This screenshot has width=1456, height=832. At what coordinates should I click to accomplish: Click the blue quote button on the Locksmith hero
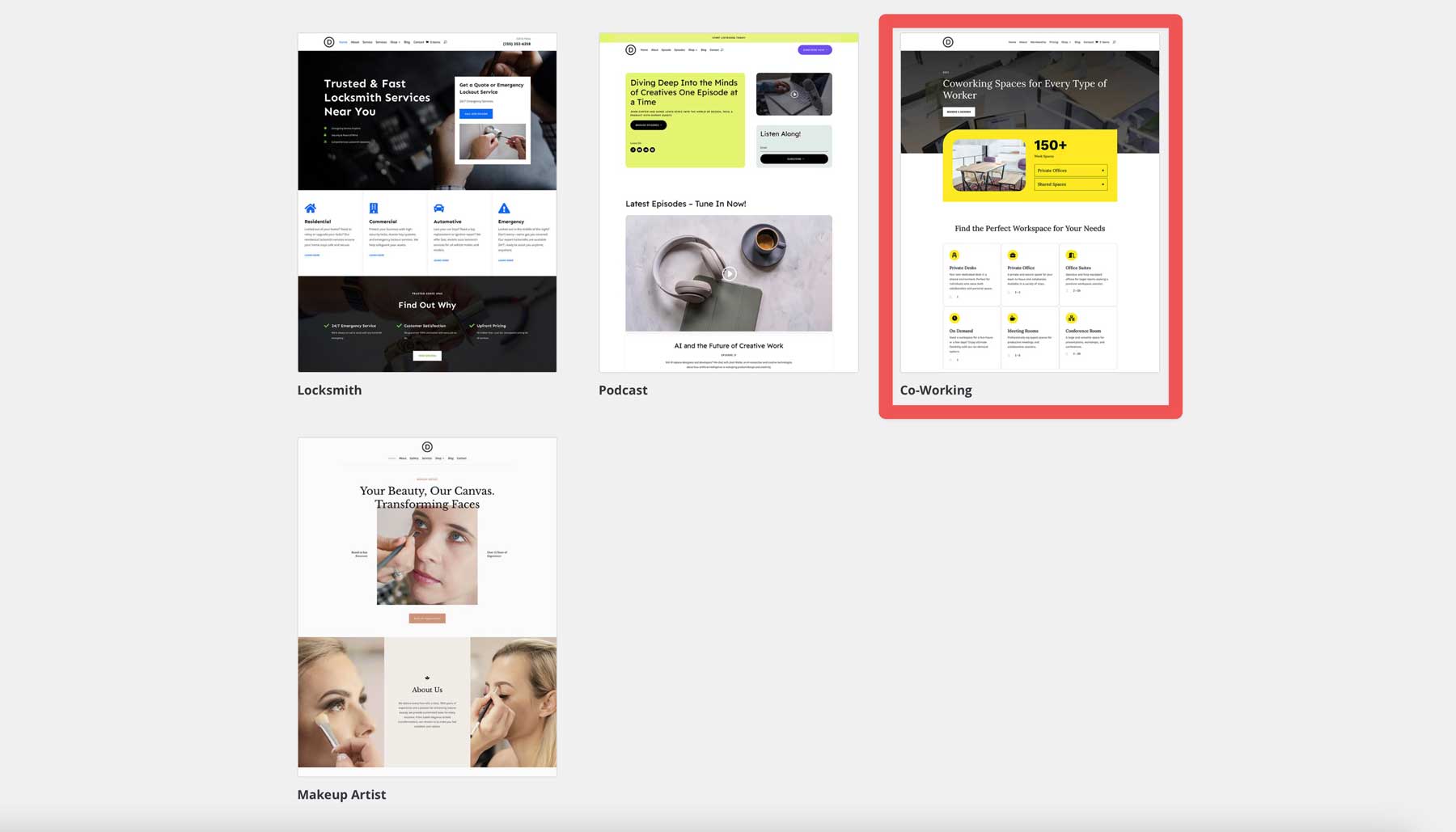pos(476,114)
